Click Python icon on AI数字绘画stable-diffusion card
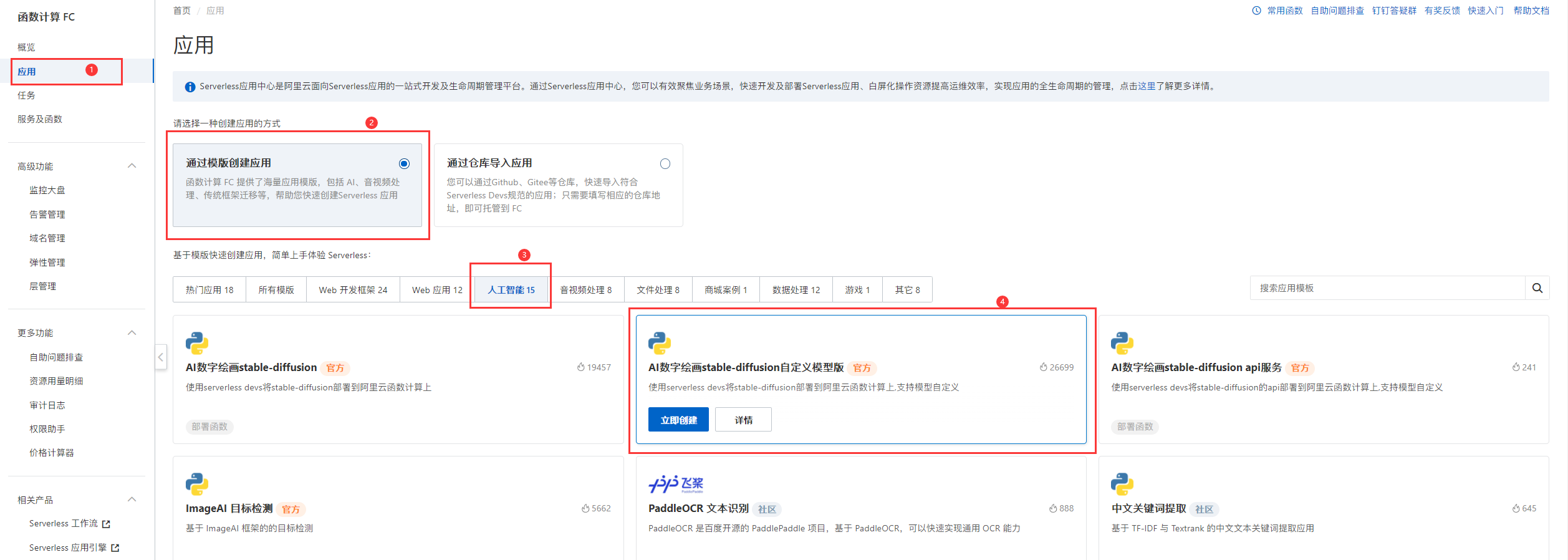1568x560 pixels. coord(197,343)
